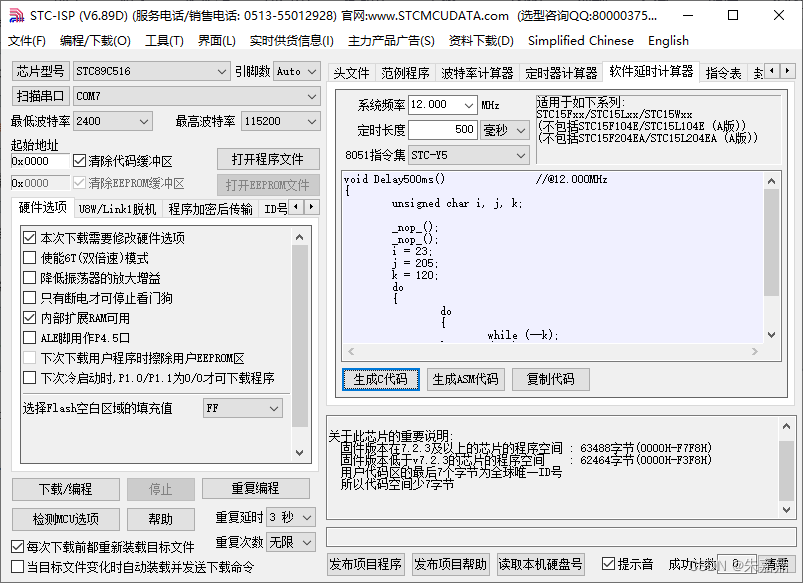Screen dimensions: 803x583
Task: Click code box scroll down arrow
Action: coord(771,335)
